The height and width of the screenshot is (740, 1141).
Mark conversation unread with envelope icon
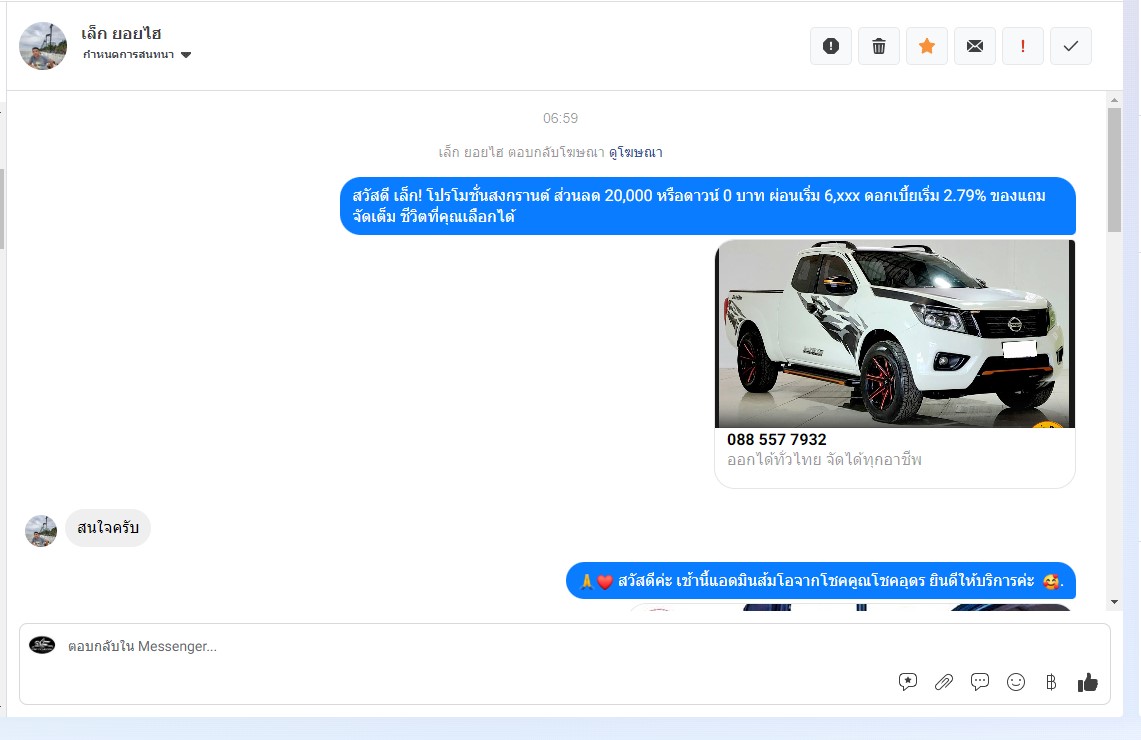pyautogui.click(x=974, y=46)
